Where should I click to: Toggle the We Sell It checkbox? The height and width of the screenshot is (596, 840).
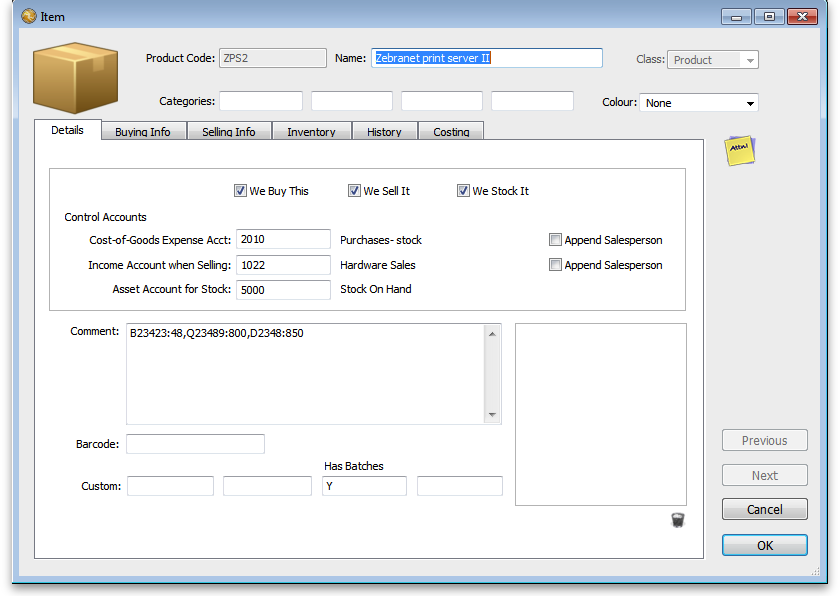click(x=354, y=191)
